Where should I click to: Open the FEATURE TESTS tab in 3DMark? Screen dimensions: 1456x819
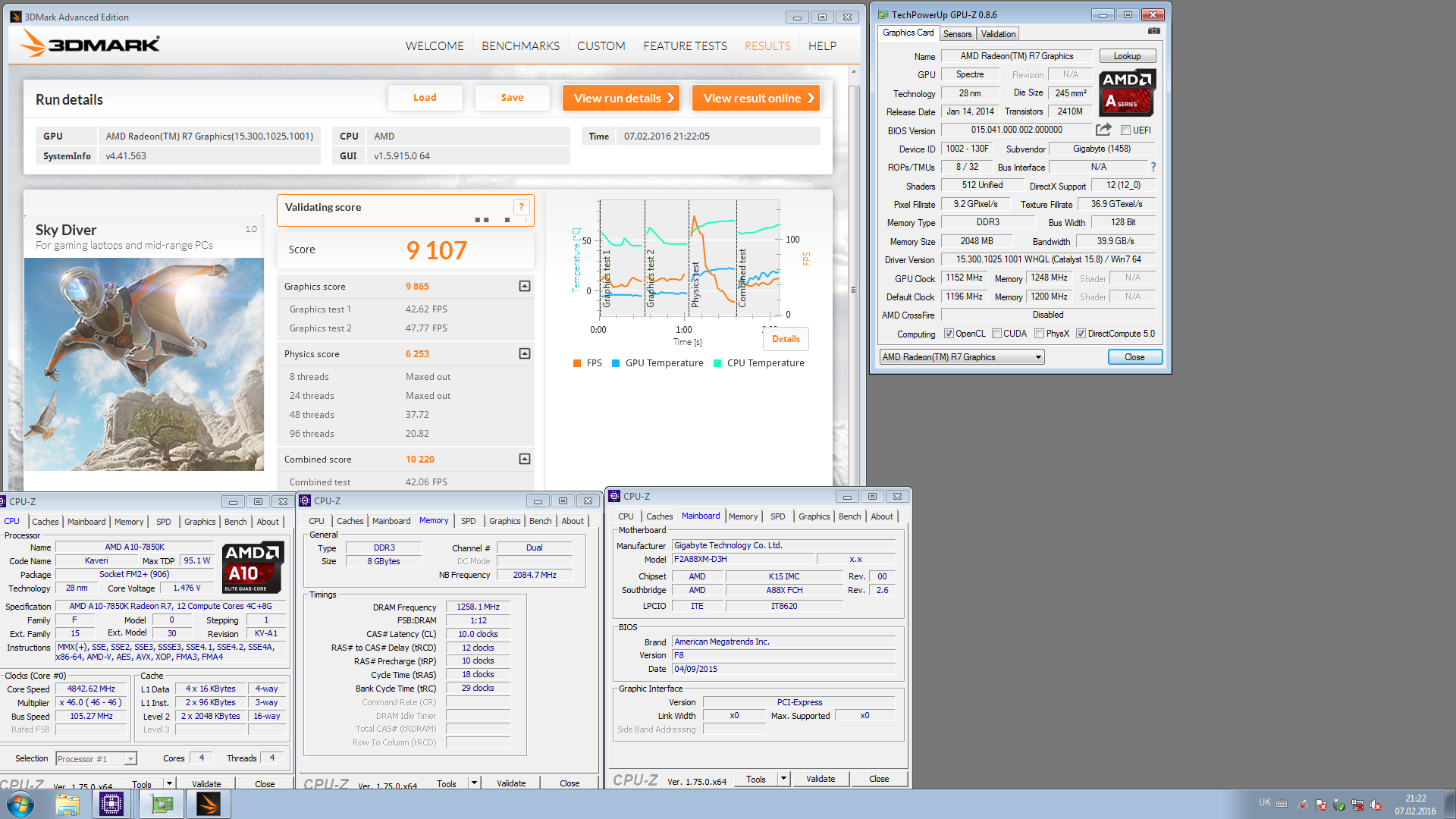tap(685, 46)
